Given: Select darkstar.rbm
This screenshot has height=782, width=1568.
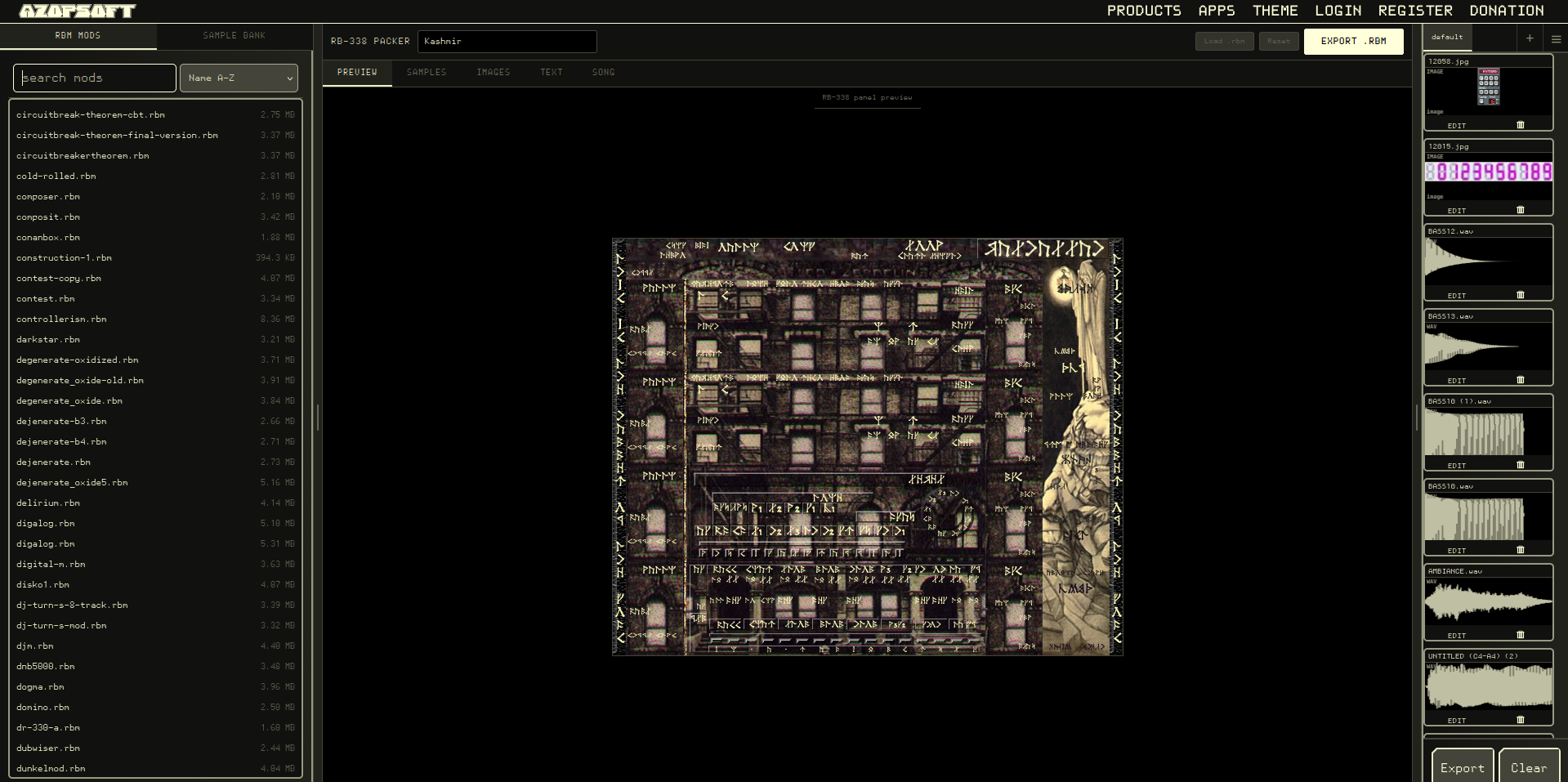Looking at the screenshot, I should pos(155,340).
